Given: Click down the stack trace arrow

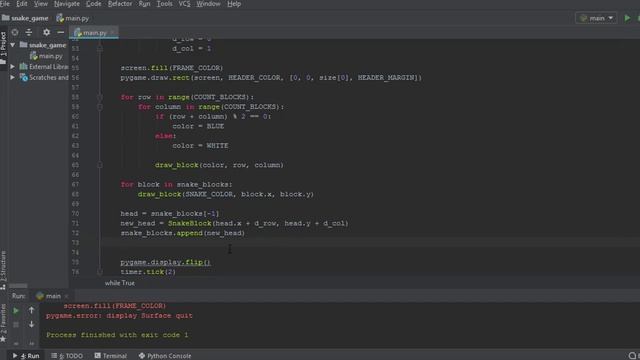Looking at the screenshot, I should pos(31,324).
